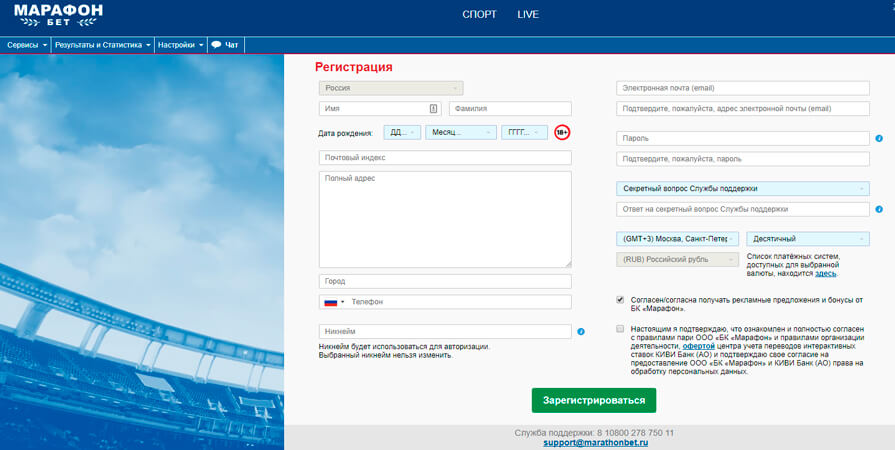Open the Россия country dropdown
Image resolution: width=895 pixels, height=450 pixels.
(391, 88)
